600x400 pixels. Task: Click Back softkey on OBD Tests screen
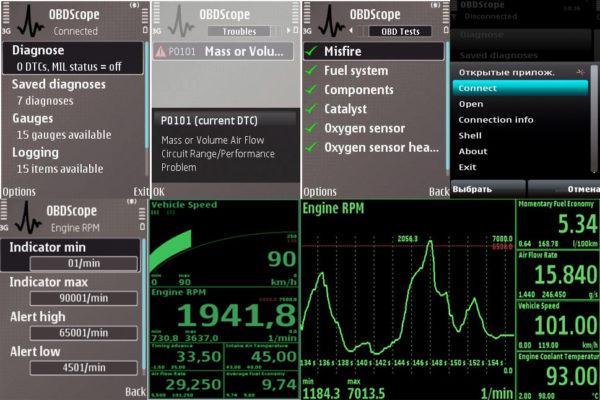pos(439,191)
